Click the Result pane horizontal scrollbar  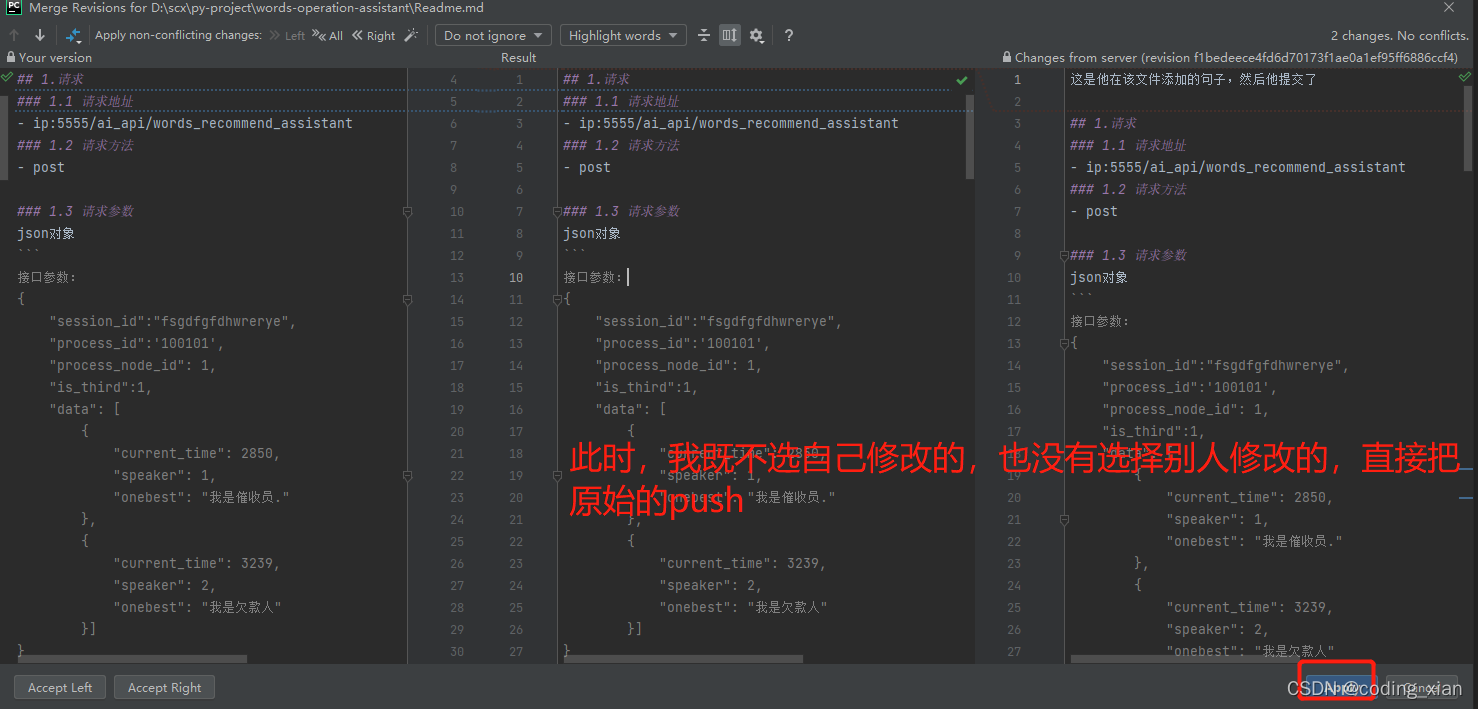click(x=682, y=659)
